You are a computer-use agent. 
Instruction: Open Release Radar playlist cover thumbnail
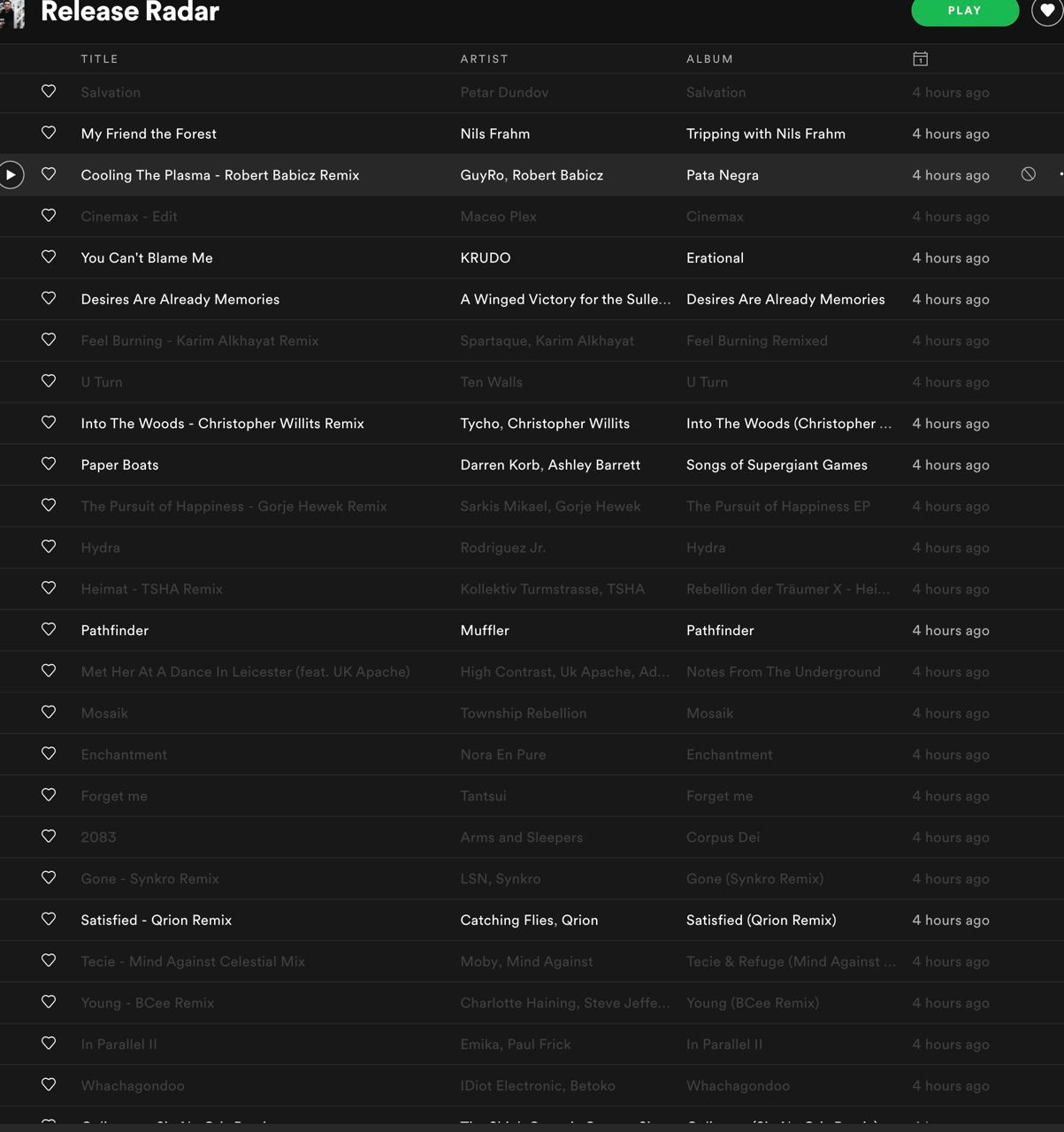tap(12, 12)
